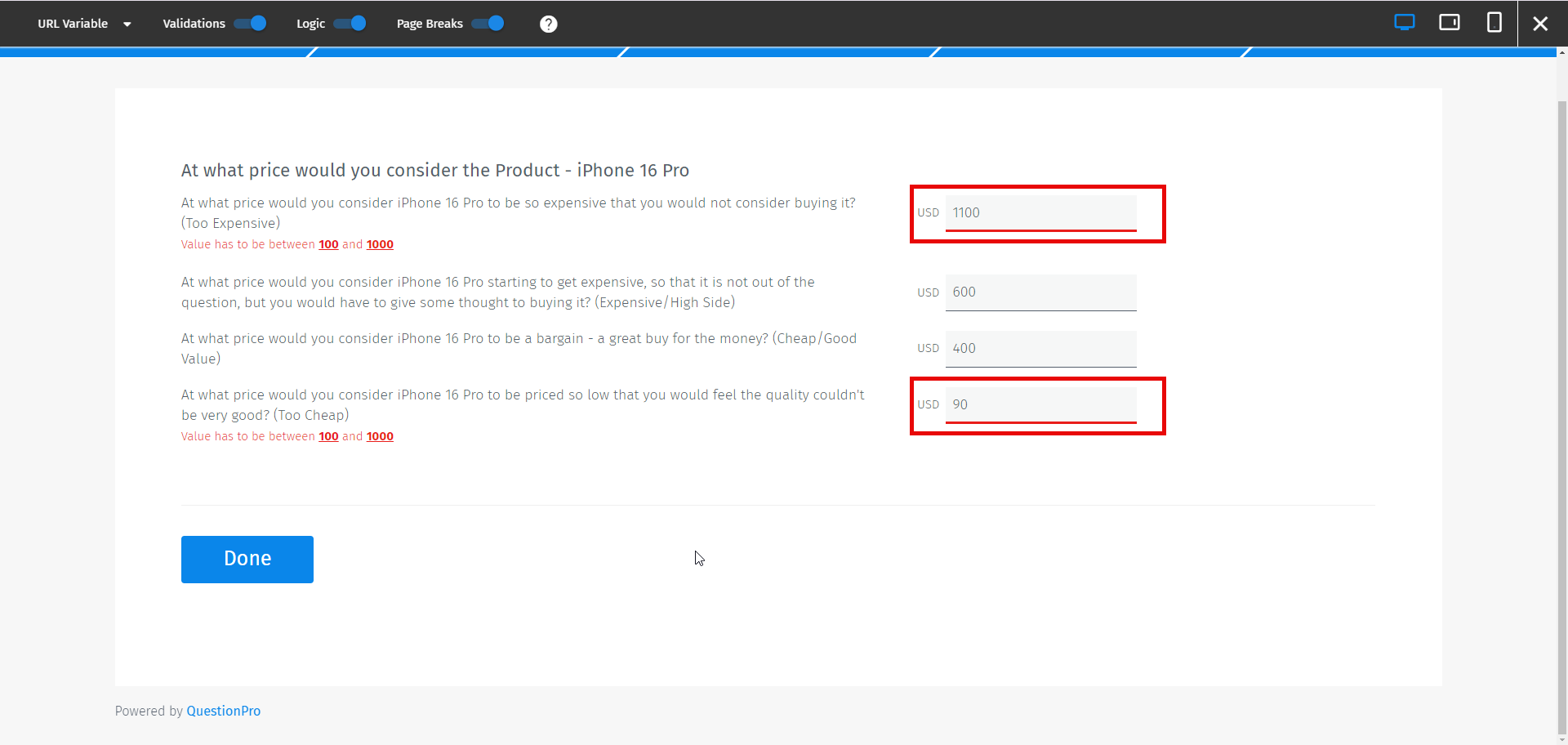The width and height of the screenshot is (1568, 745).
Task: Switch to tablet preview mode
Action: (x=1450, y=22)
